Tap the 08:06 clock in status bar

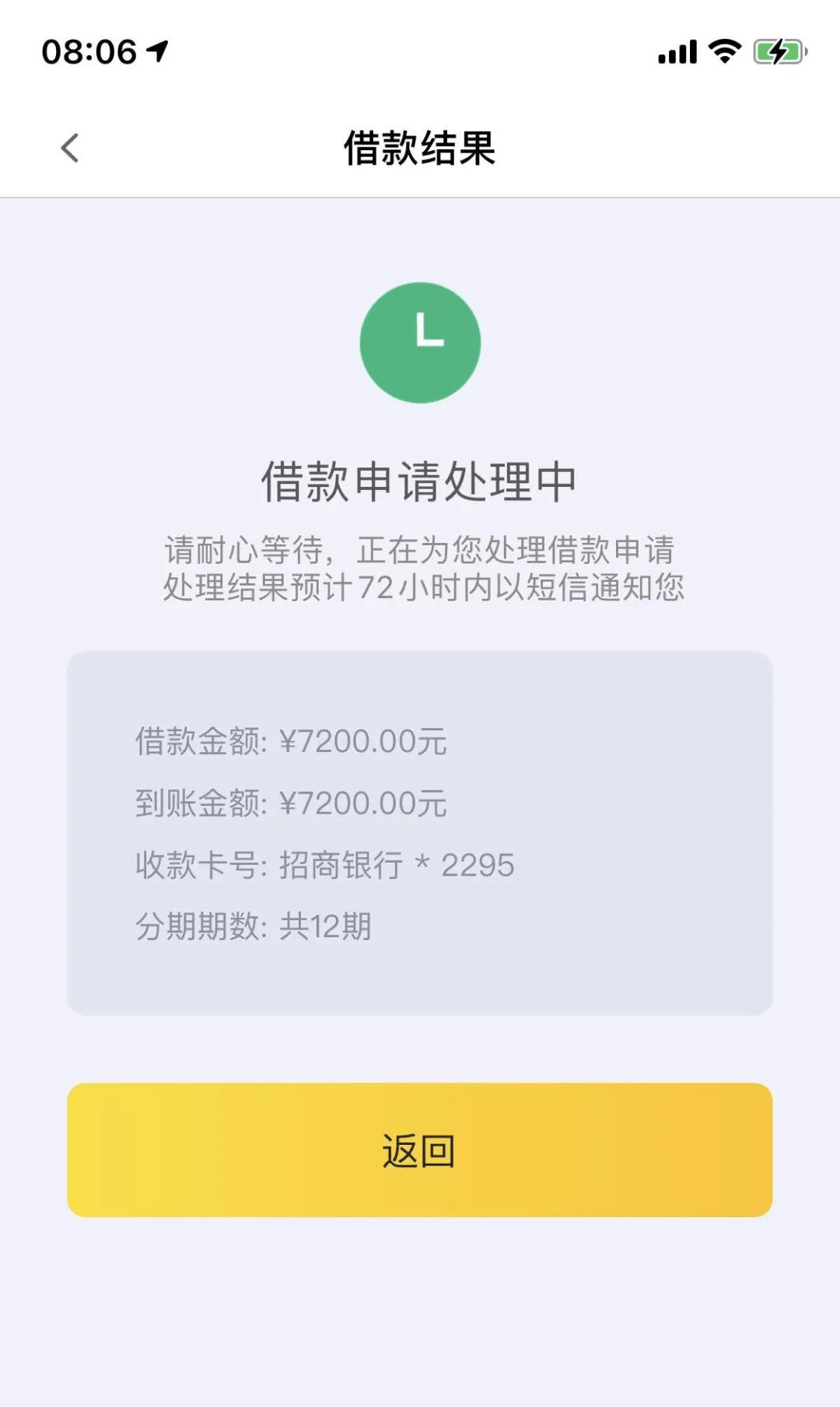89,52
